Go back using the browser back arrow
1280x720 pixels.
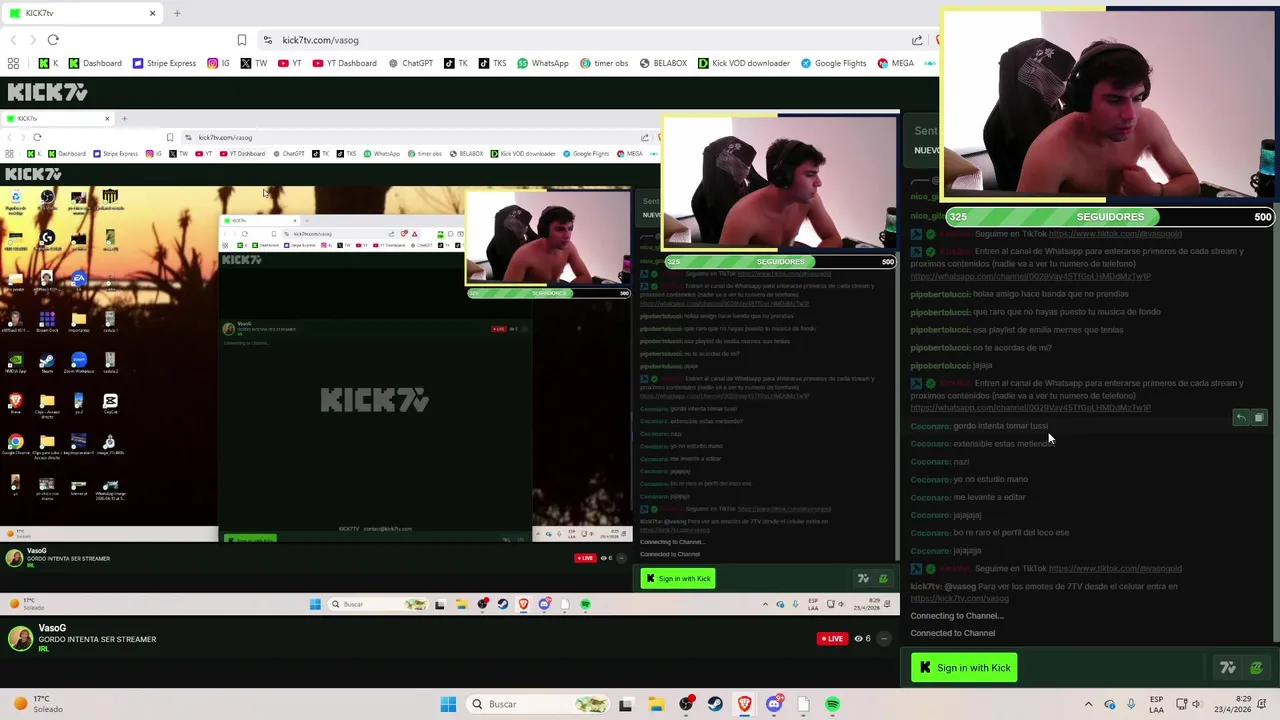(x=13, y=40)
